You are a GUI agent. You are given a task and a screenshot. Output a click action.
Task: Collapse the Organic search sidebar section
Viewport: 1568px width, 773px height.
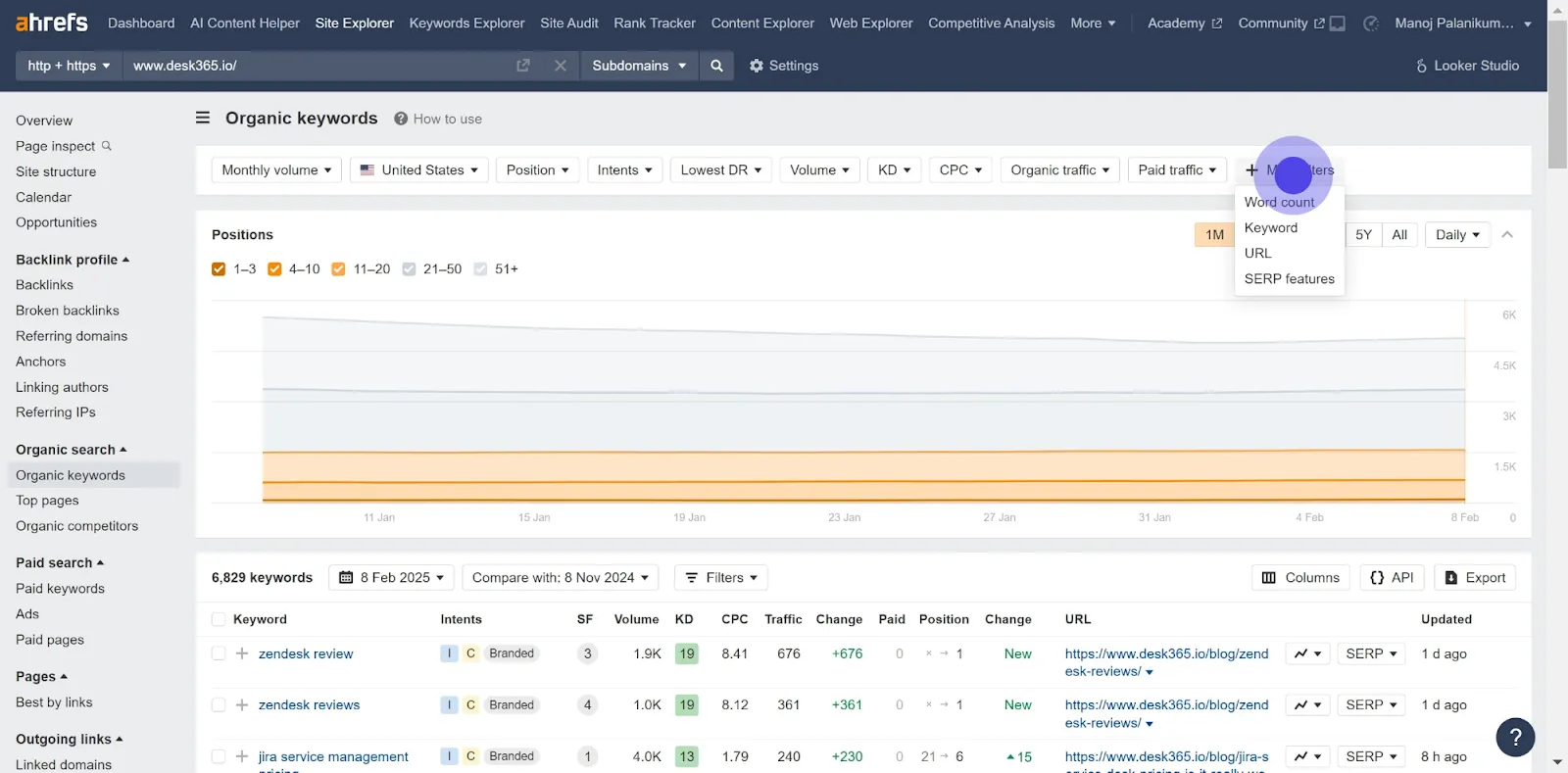72,450
